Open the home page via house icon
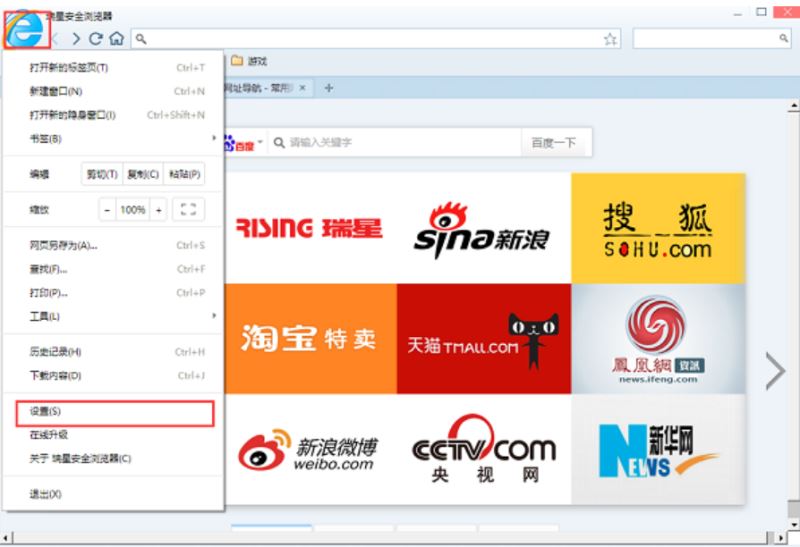This screenshot has width=800, height=547. click(117, 38)
